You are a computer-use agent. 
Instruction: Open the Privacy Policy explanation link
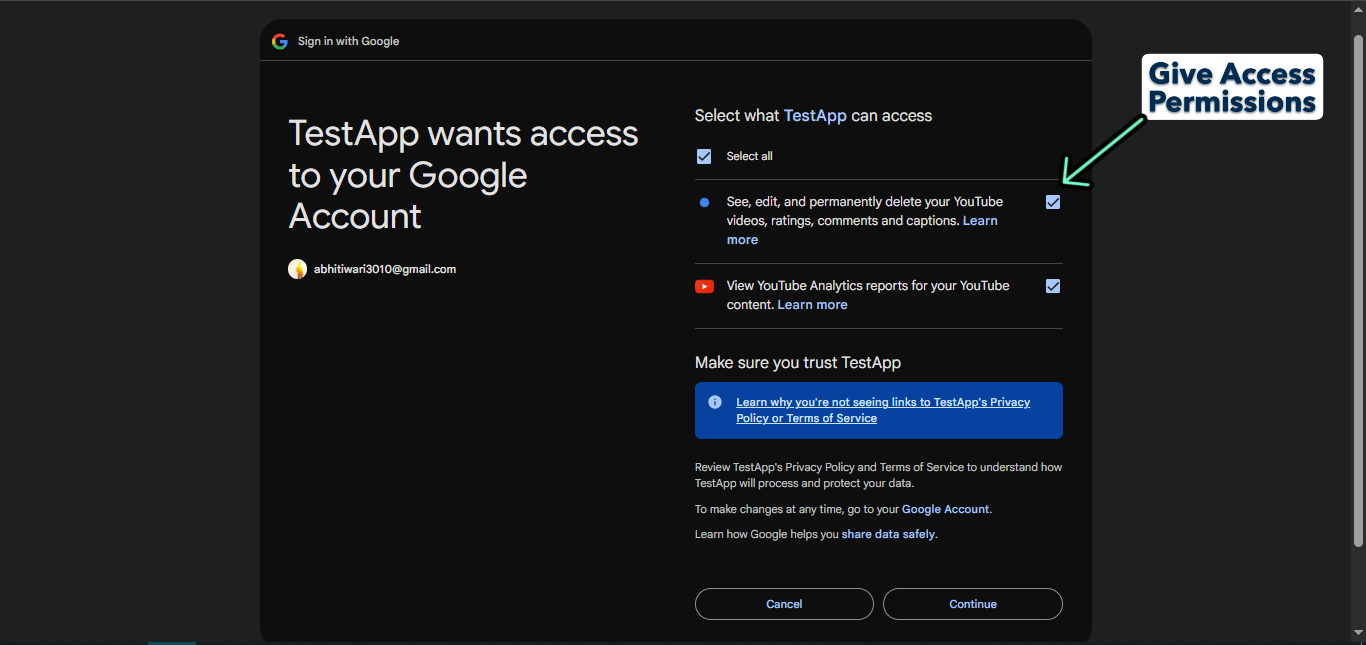tap(883, 410)
